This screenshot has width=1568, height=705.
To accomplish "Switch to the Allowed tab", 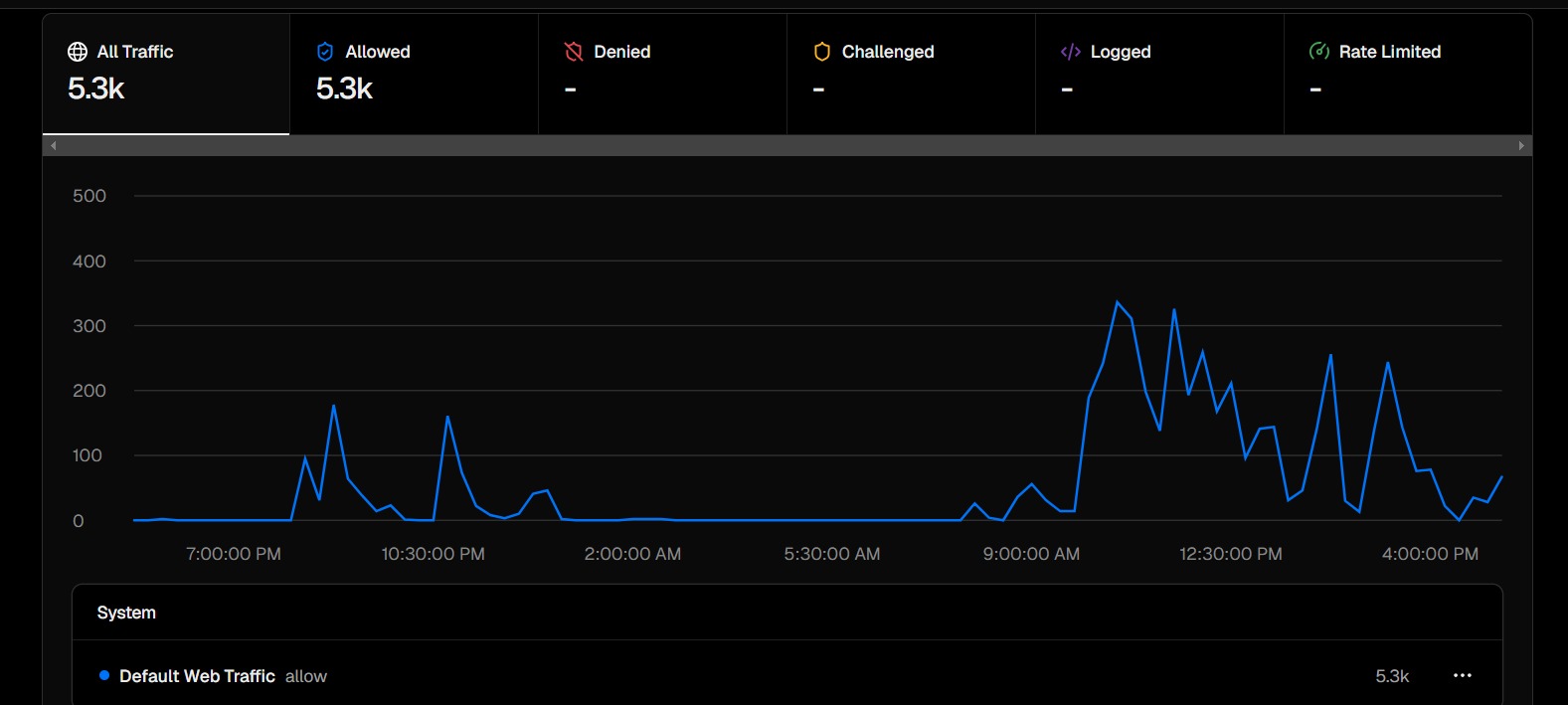I will click(x=414, y=75).
